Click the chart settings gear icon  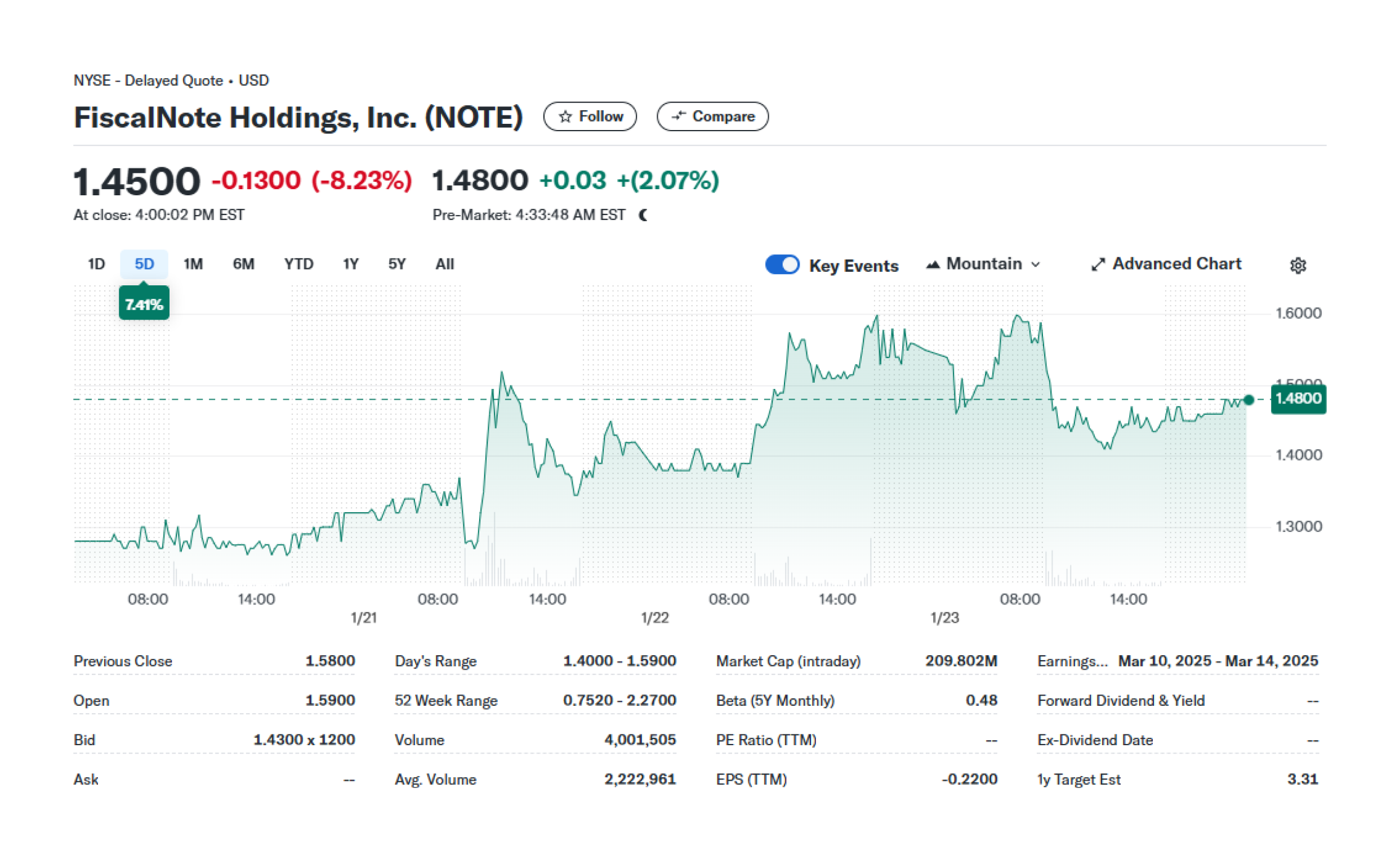(1297, 266)
